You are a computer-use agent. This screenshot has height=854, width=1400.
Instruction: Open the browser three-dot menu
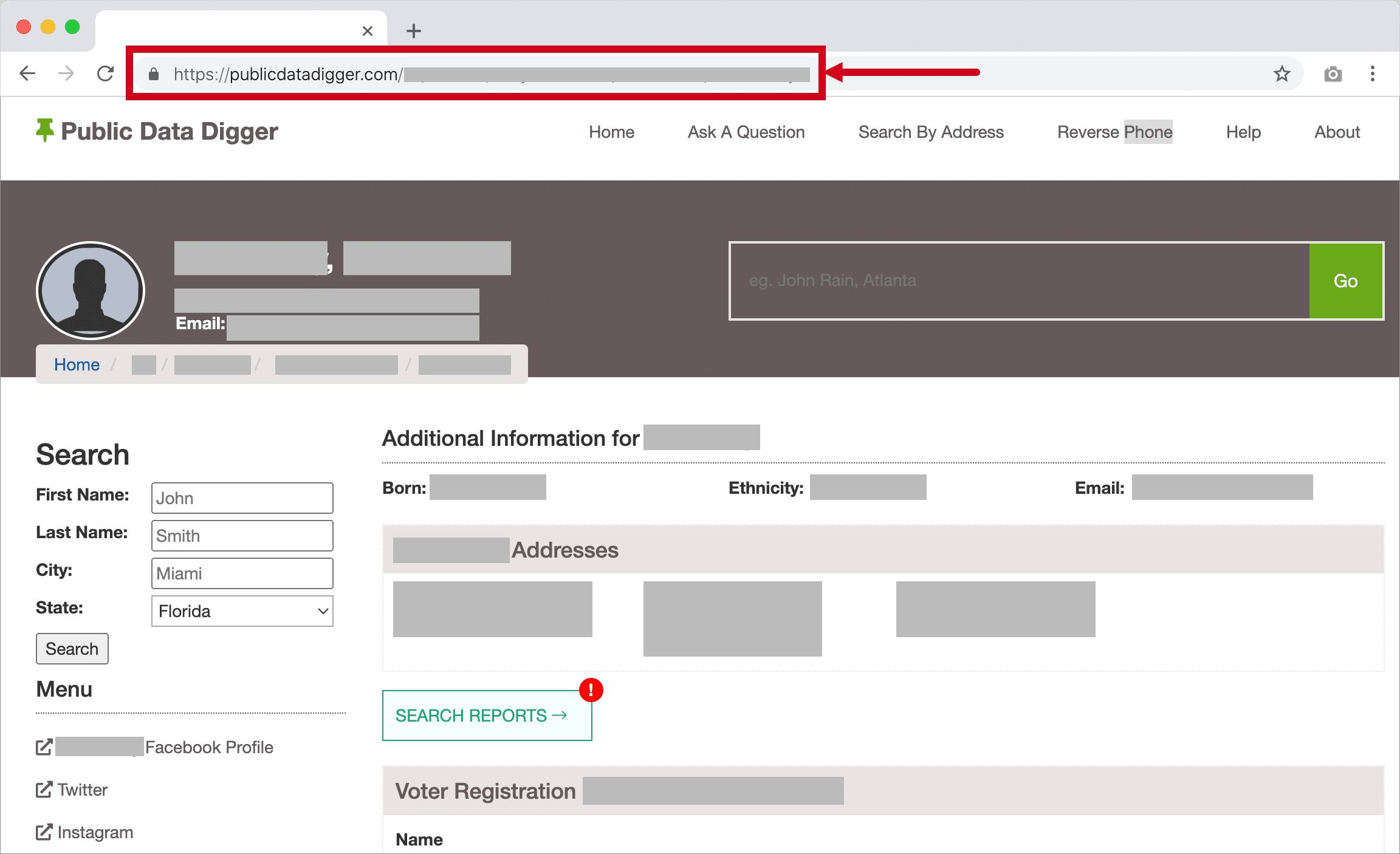(1373, 74)
